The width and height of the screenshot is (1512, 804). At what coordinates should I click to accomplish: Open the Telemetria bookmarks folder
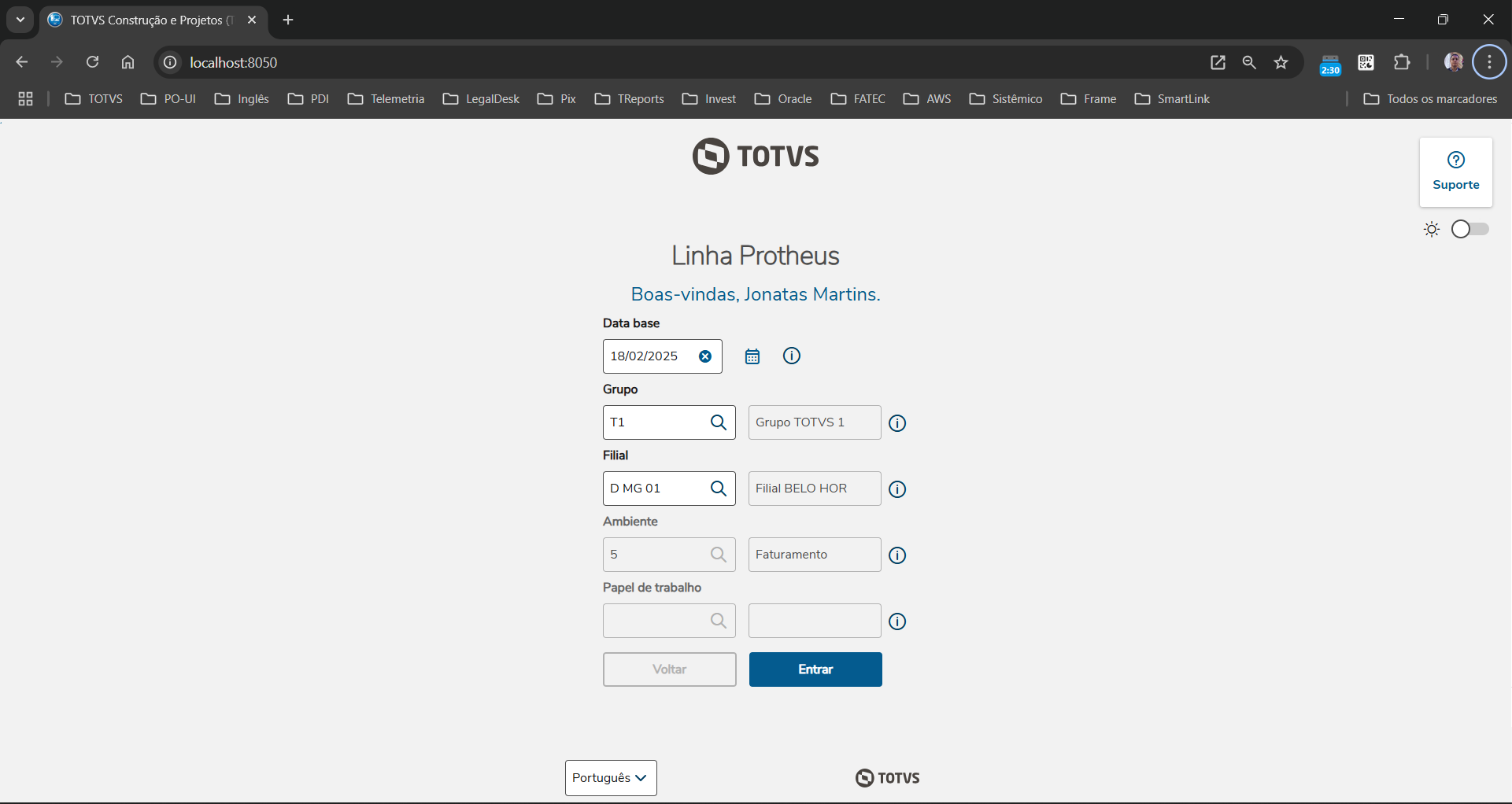pyautogui.click(x=386, y=99)
